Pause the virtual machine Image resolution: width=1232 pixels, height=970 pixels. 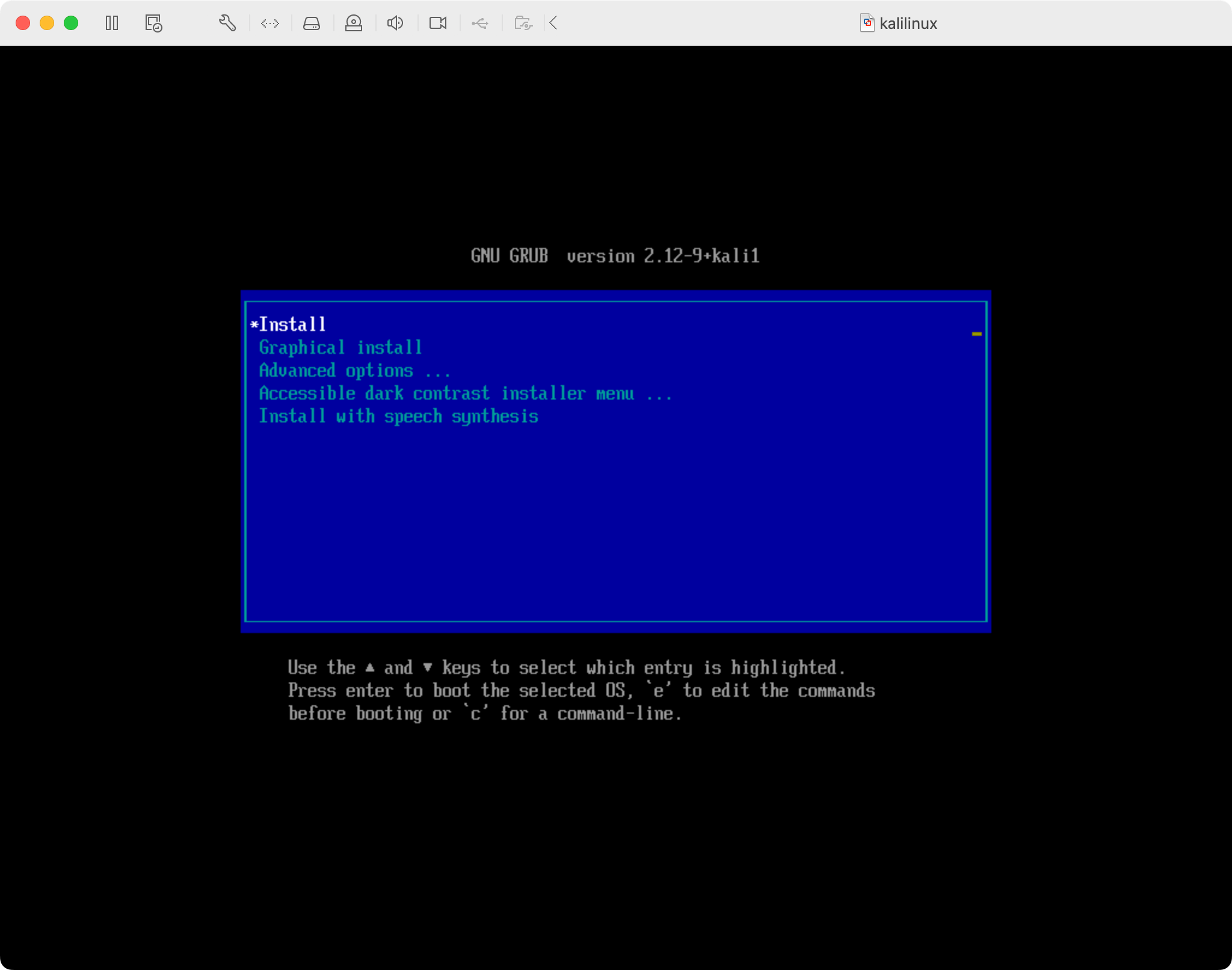(112, 23)
